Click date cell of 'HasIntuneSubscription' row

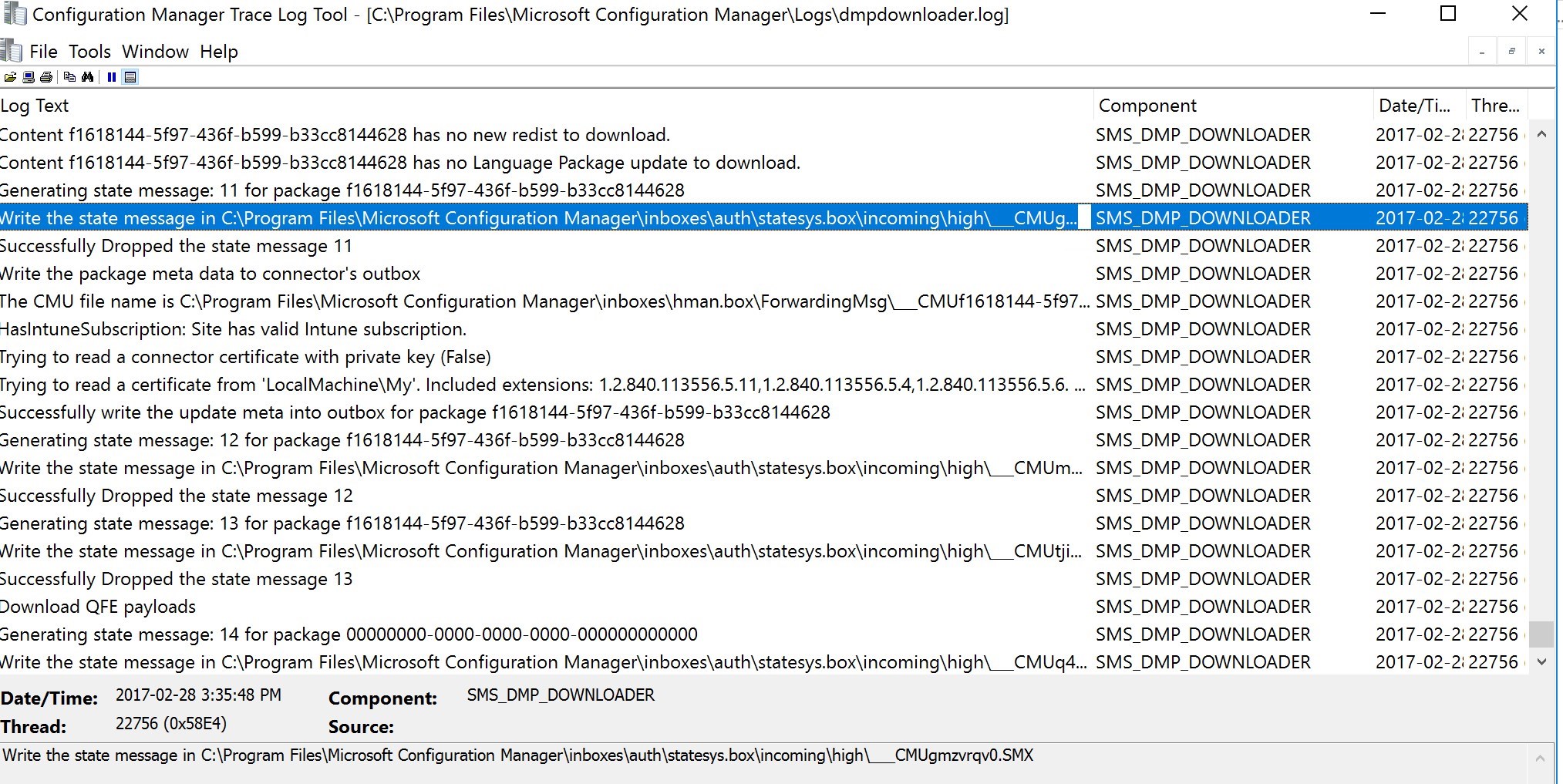[1420, 329]
